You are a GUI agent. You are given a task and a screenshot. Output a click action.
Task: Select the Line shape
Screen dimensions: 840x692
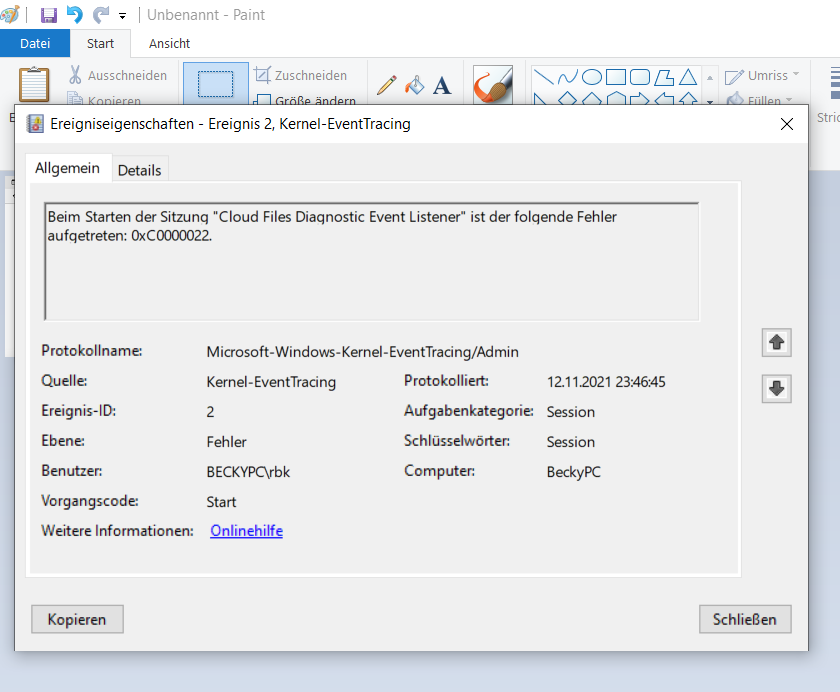(544, 77)
